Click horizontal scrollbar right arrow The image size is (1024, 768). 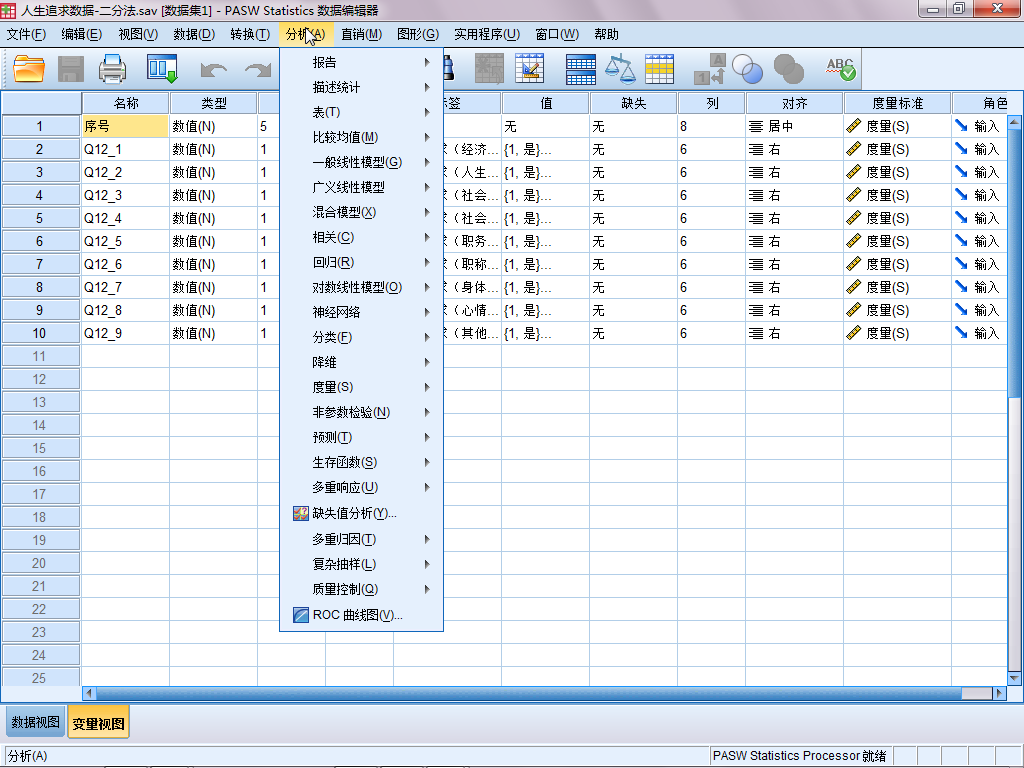[999, 693]
